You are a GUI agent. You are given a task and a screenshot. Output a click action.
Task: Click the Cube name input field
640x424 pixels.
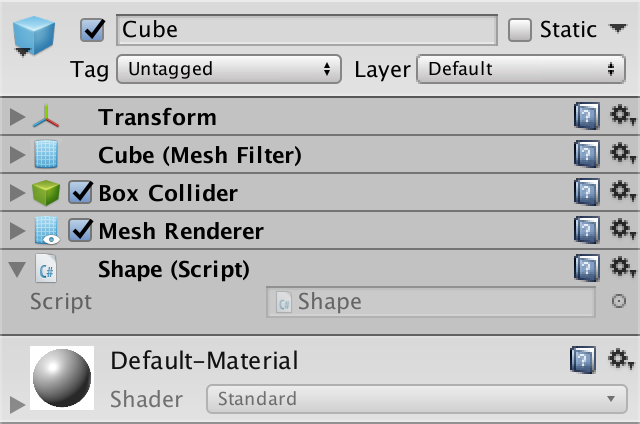307,30
